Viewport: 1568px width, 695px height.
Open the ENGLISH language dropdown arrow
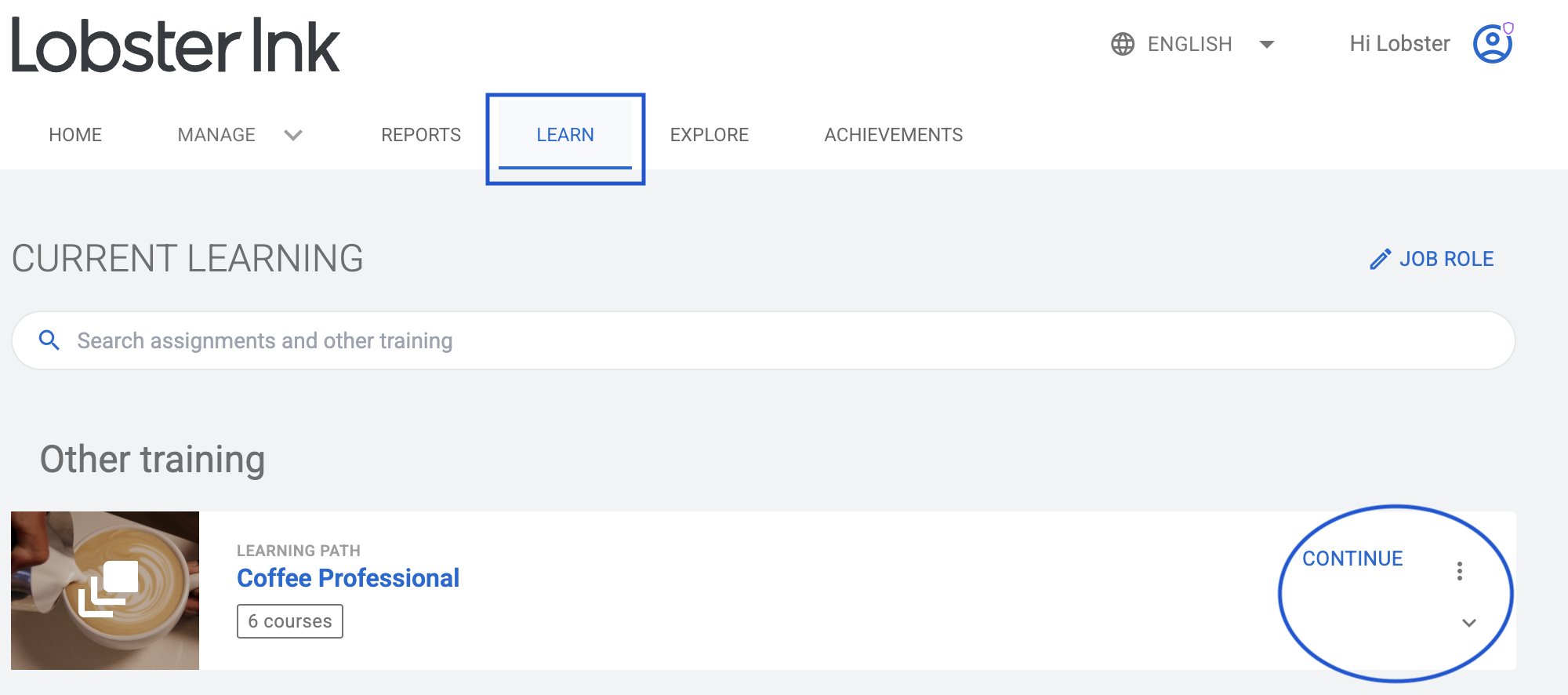1267,44
